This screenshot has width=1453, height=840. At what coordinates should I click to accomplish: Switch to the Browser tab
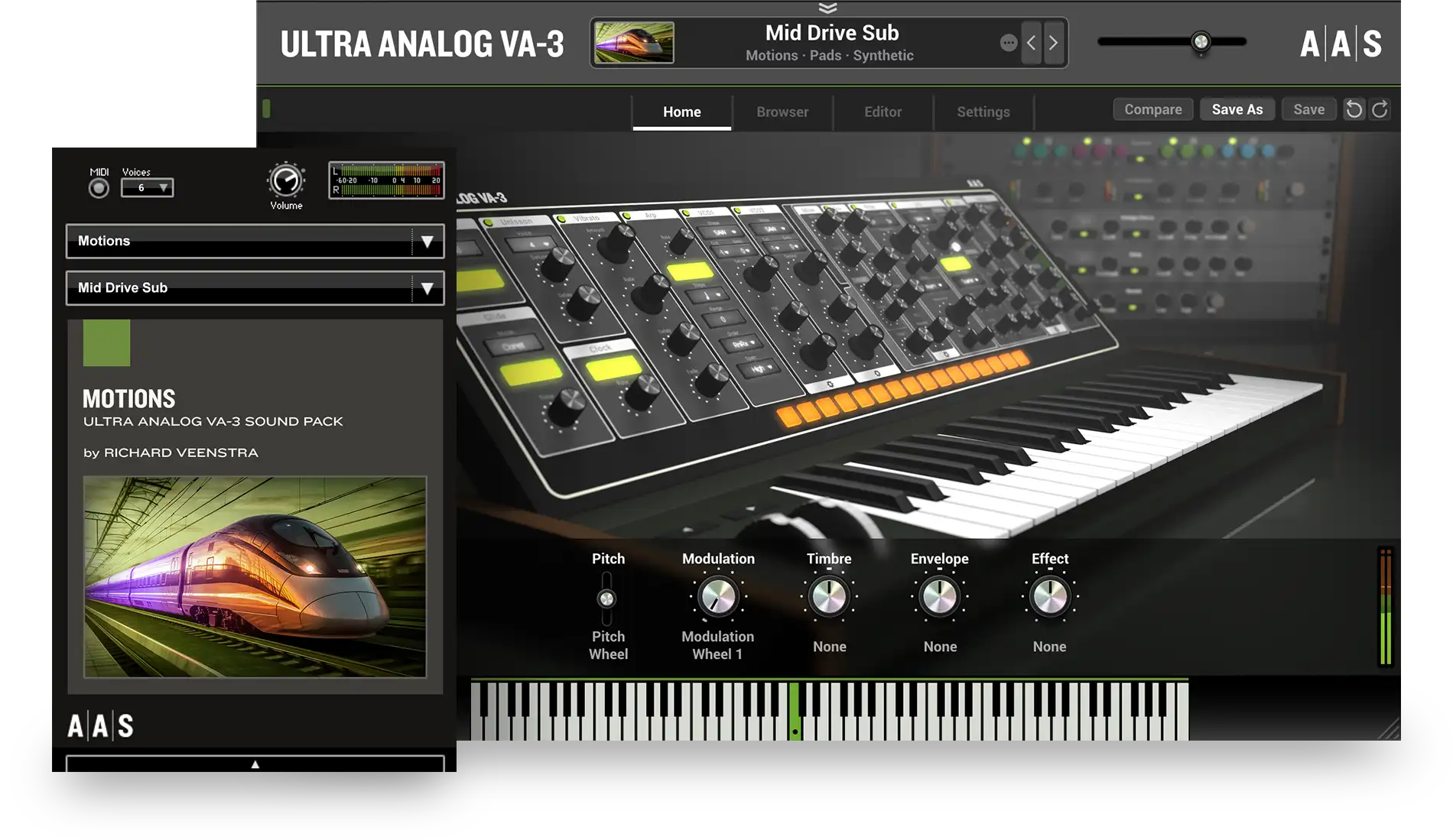point(782,112)
